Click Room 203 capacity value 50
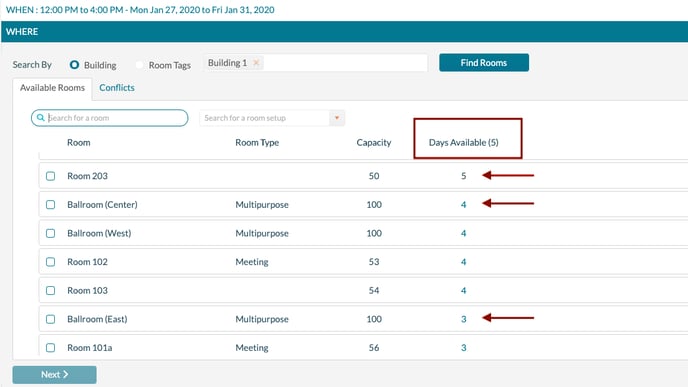688x387 pixels. coord(374,176)
